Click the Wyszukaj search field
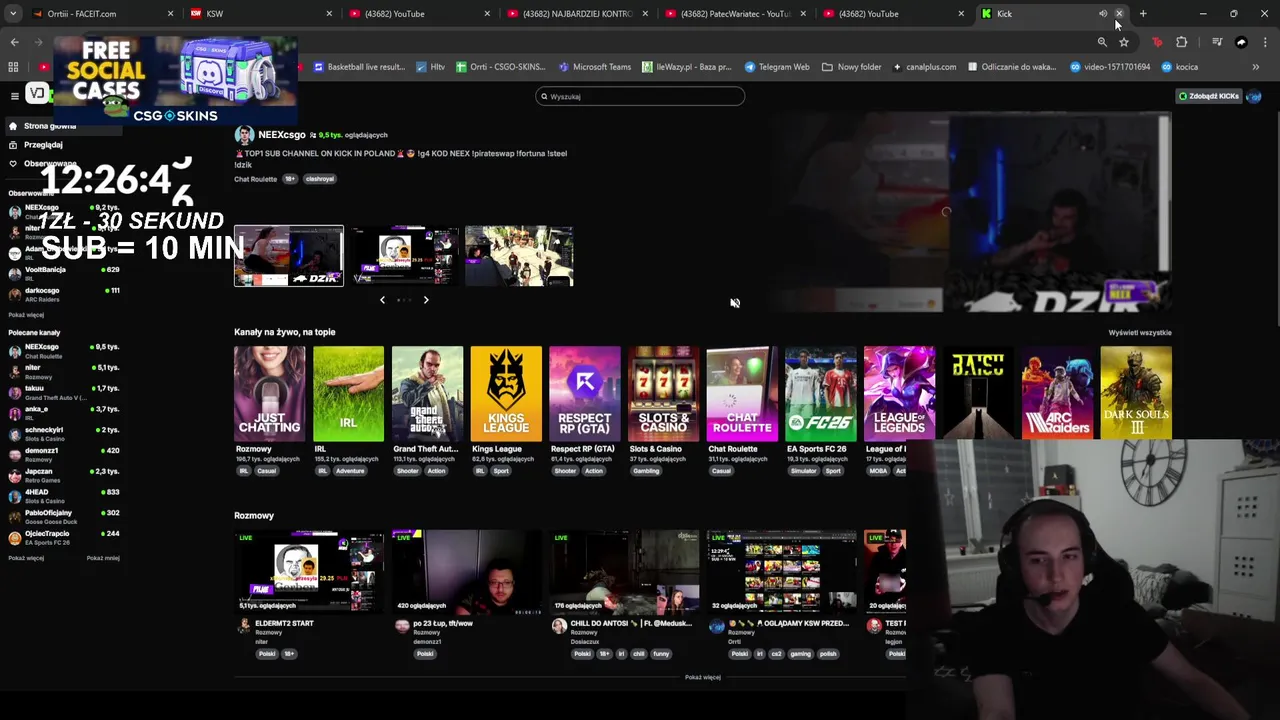This screenshot has width=1280, height=720. 640,96
